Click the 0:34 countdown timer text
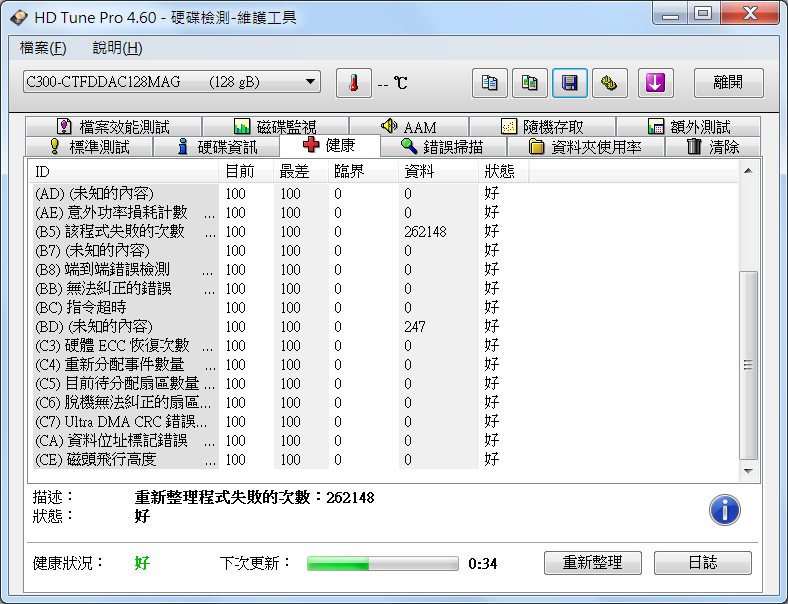788x604 pixels. [482, 564]
